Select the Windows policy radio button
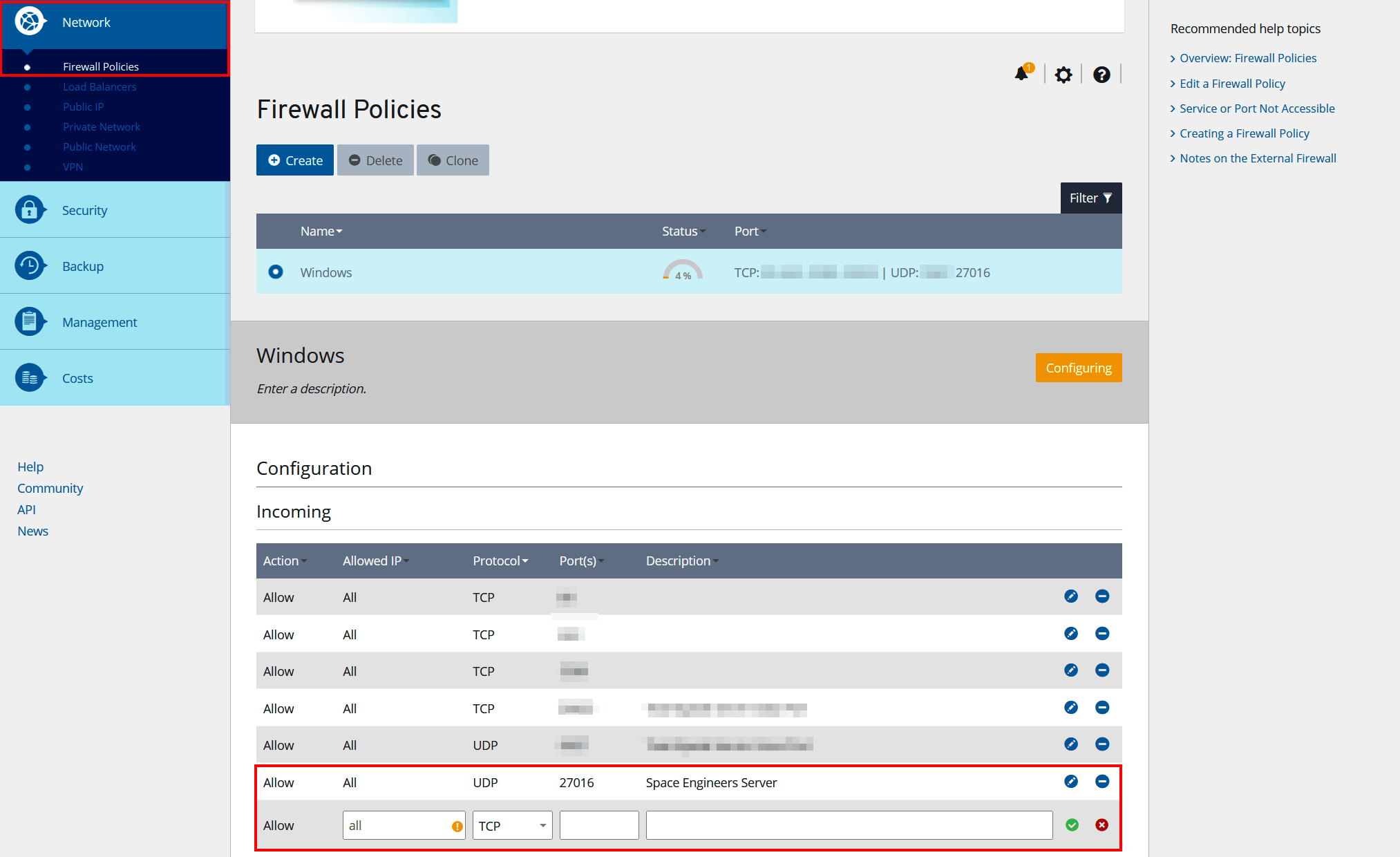 coord(276,272)
